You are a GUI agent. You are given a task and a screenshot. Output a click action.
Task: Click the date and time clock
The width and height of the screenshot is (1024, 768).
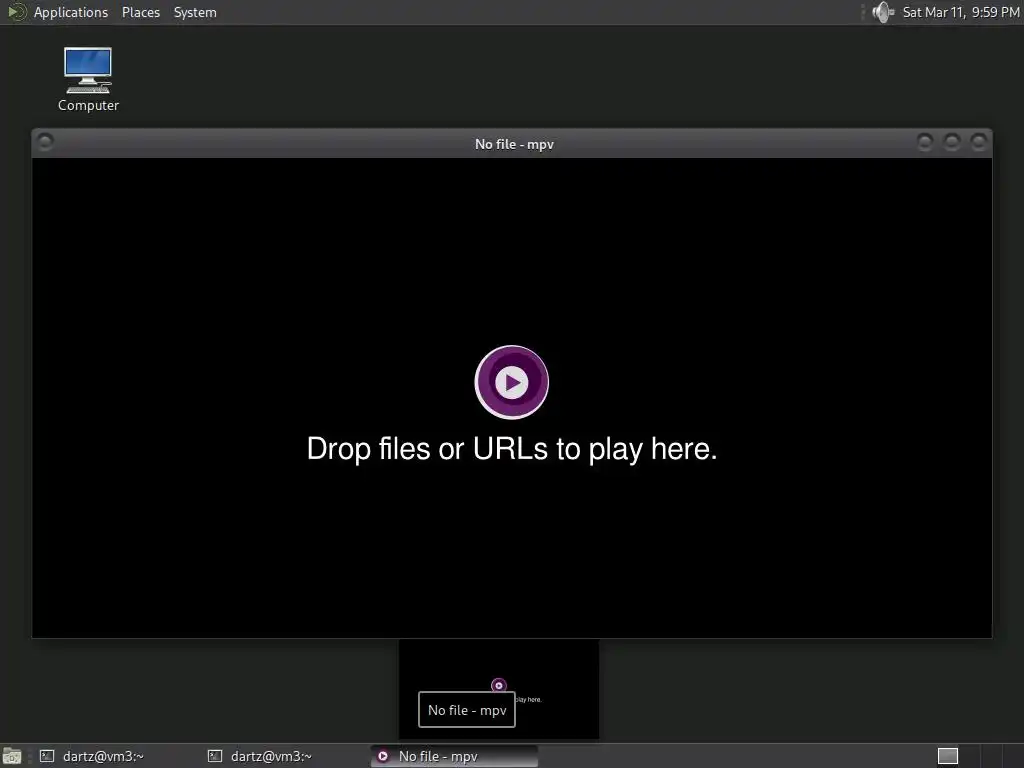point(961,12)
